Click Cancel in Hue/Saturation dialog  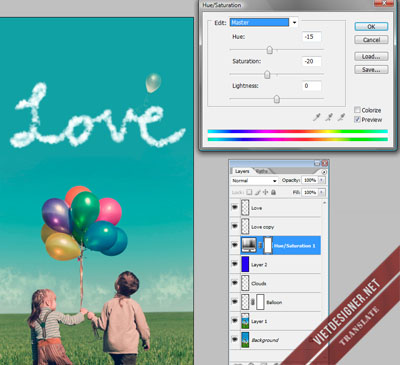pos(371,40)
